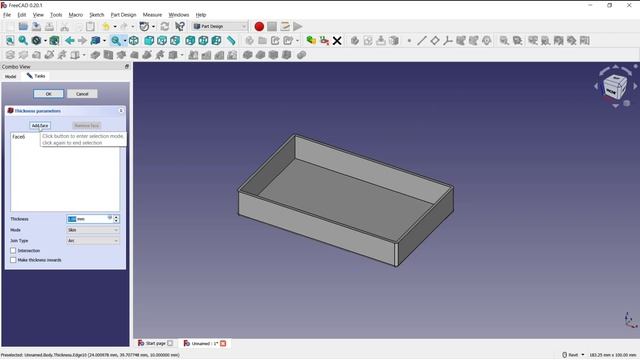Open the Part Design workbench dropdown
This screenshot has height=360, width=640.
220,26
